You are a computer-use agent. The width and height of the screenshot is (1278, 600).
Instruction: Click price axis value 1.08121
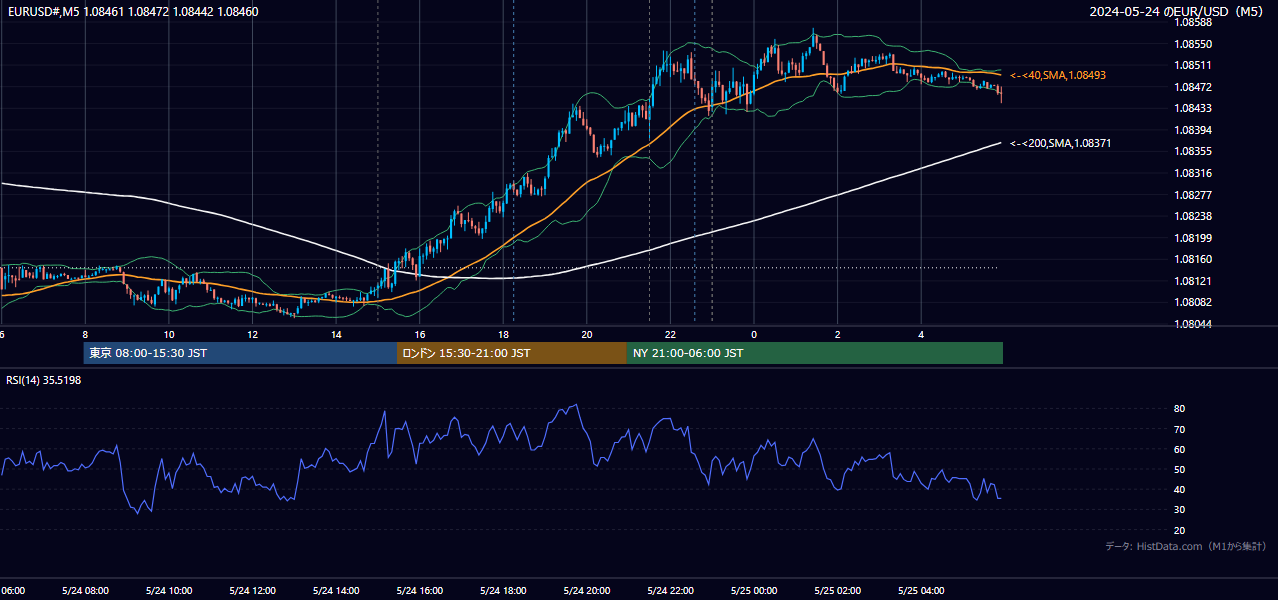coord(1192,281)
